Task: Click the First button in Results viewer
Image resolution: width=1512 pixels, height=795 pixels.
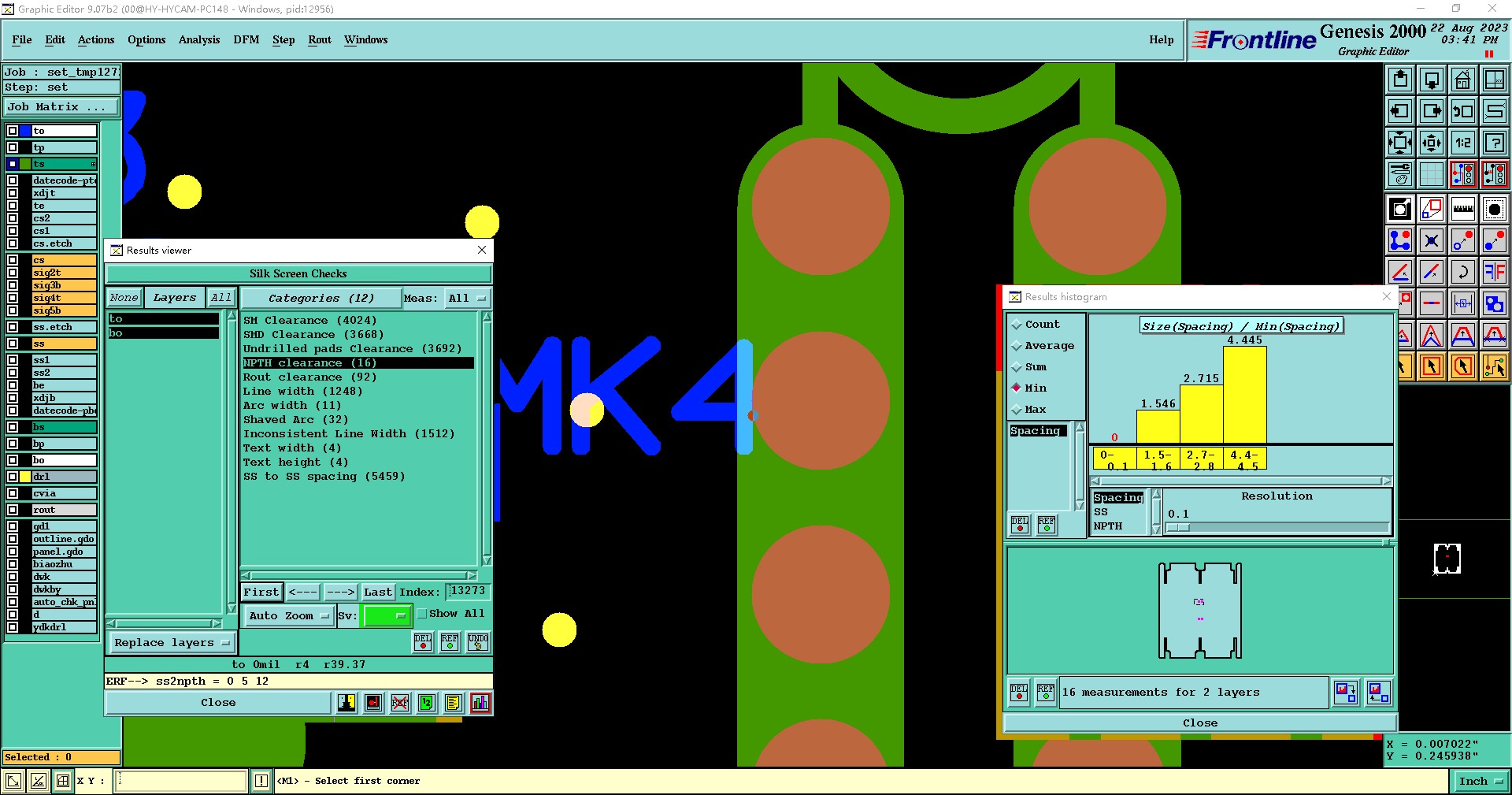Action: pos(261,592)
